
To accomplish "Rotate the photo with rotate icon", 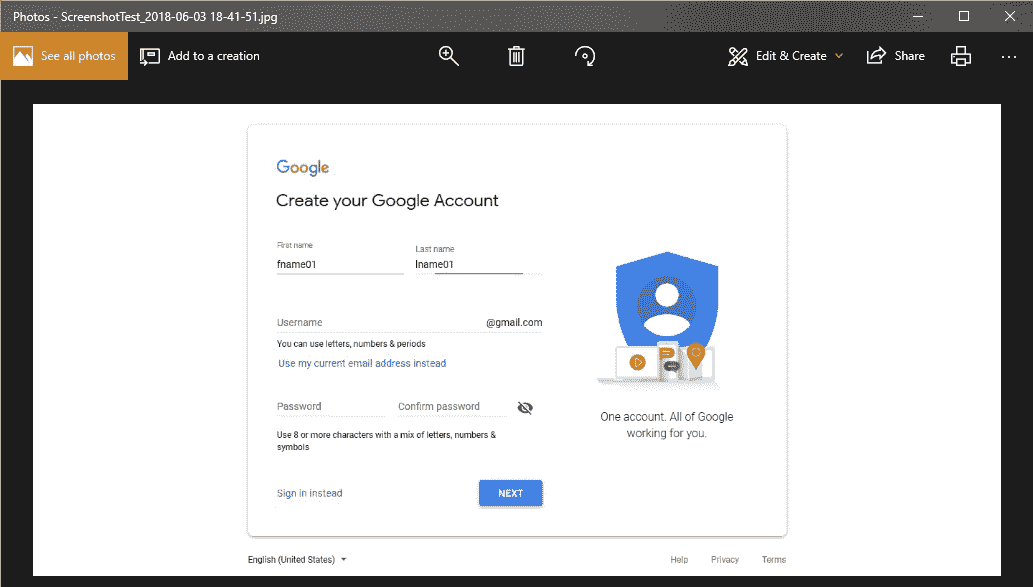I will [585, 56].
